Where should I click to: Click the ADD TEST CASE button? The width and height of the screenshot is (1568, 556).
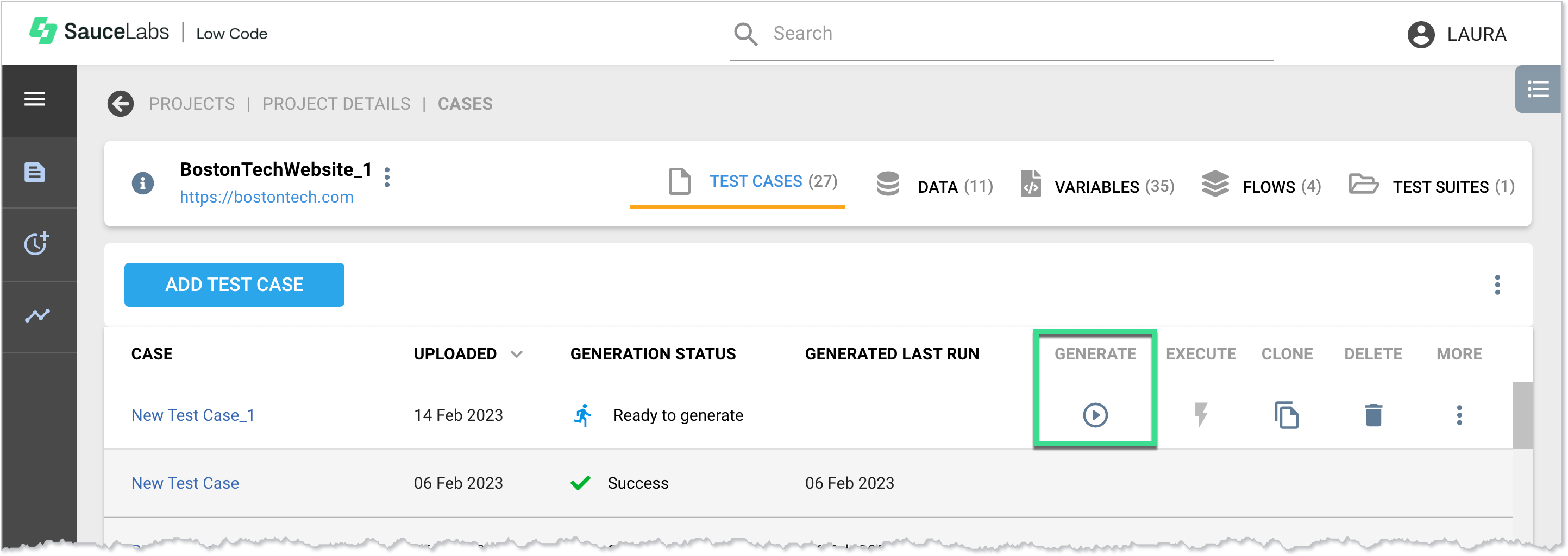pyautogui.click(x=234, y=284)
